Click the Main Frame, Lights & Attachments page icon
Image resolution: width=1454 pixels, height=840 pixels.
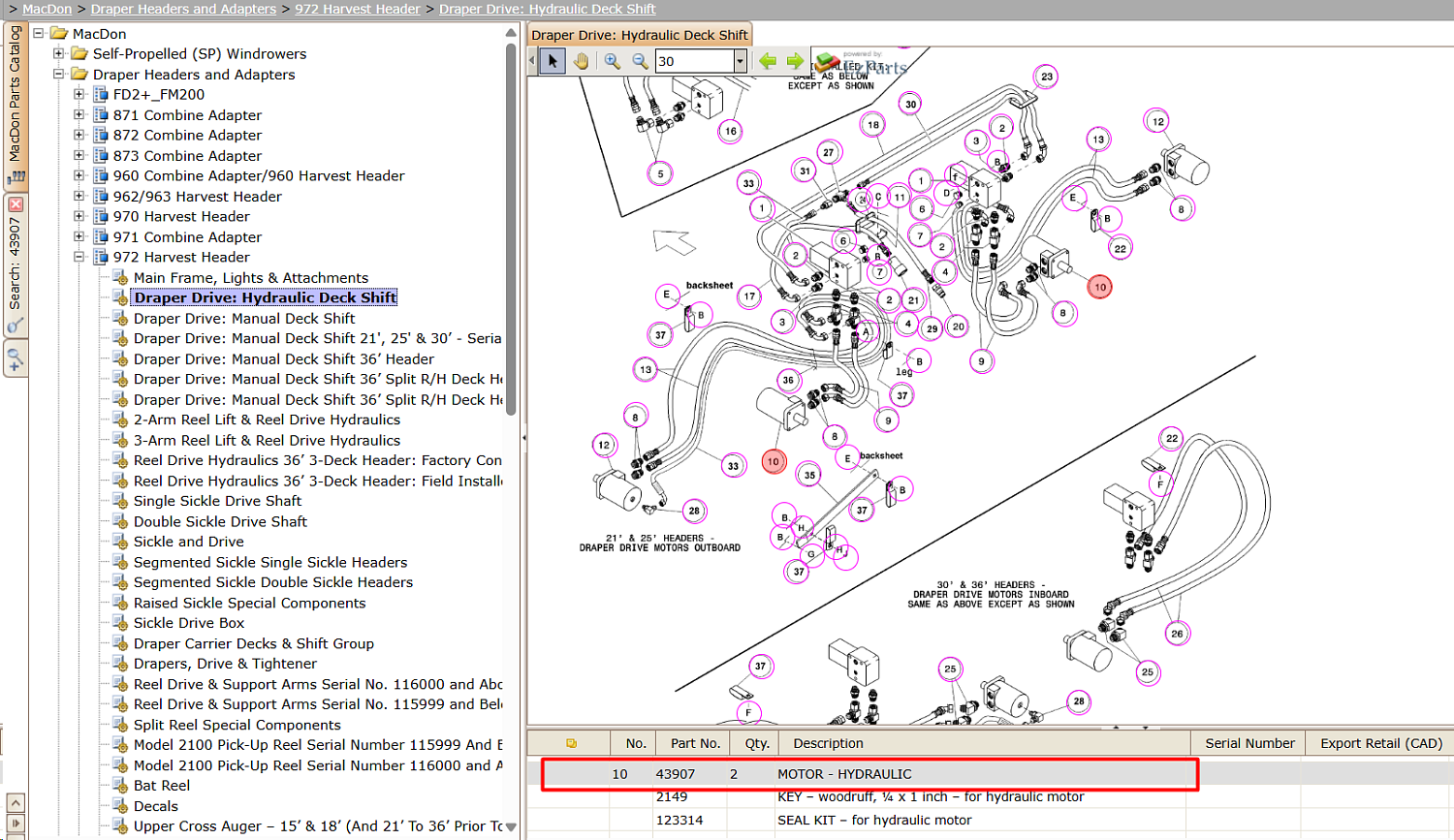(x=121, y=278)
